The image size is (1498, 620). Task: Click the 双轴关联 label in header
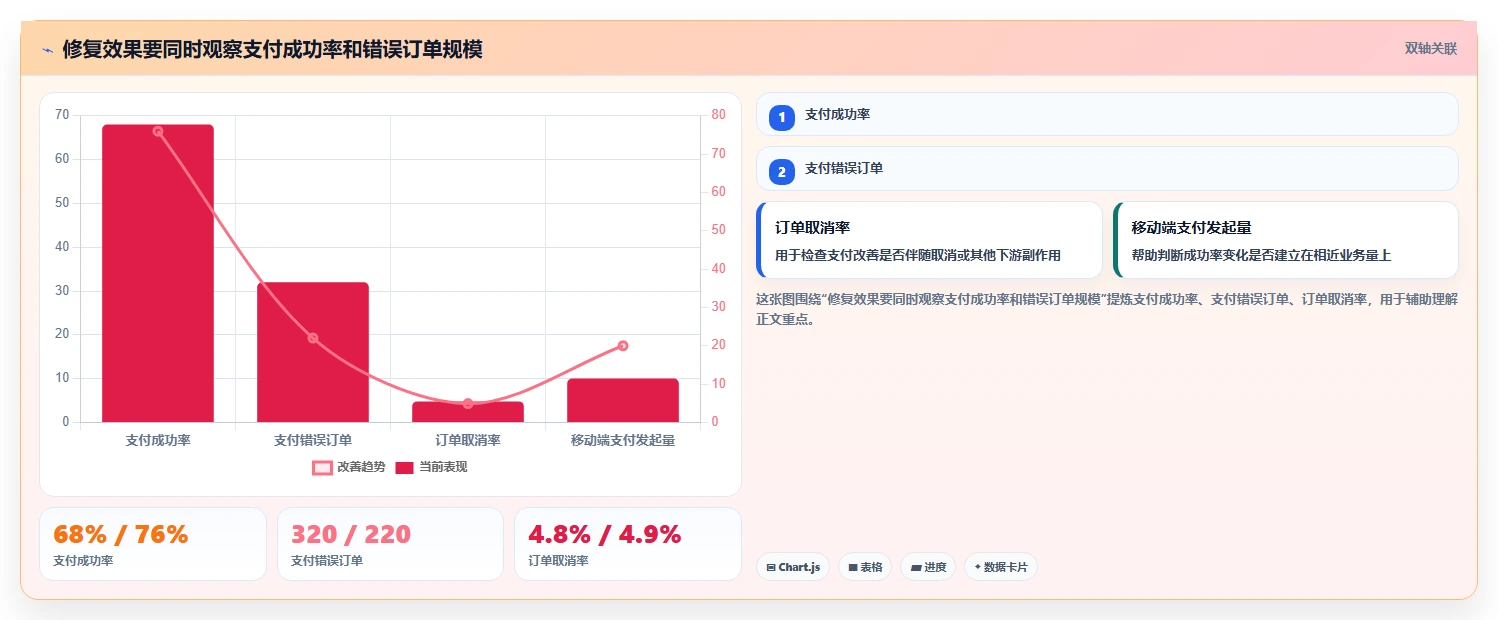coord(1431,48)
